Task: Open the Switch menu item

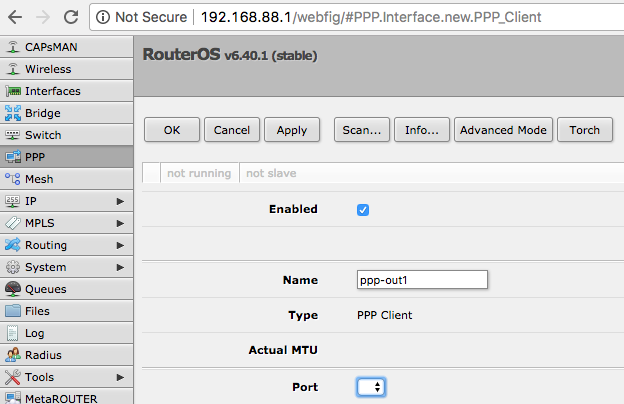Action: (43, 135)
